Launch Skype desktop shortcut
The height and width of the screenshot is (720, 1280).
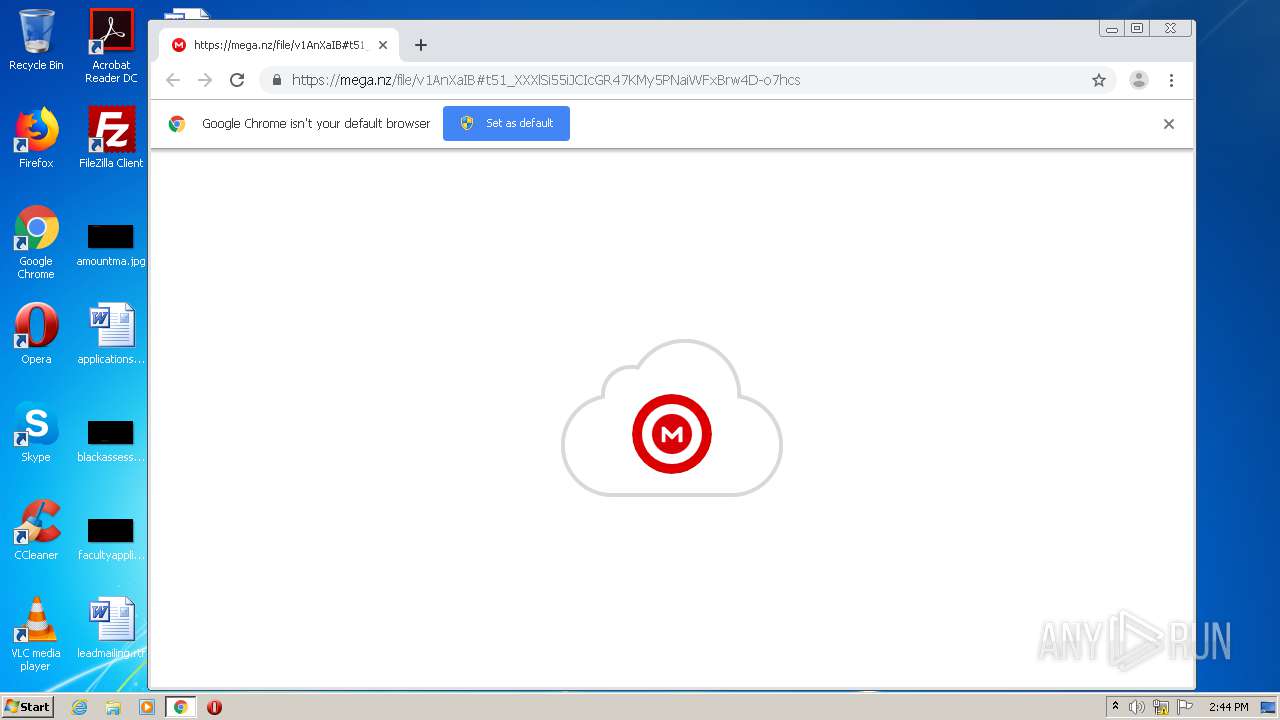[x=36, y=432]
